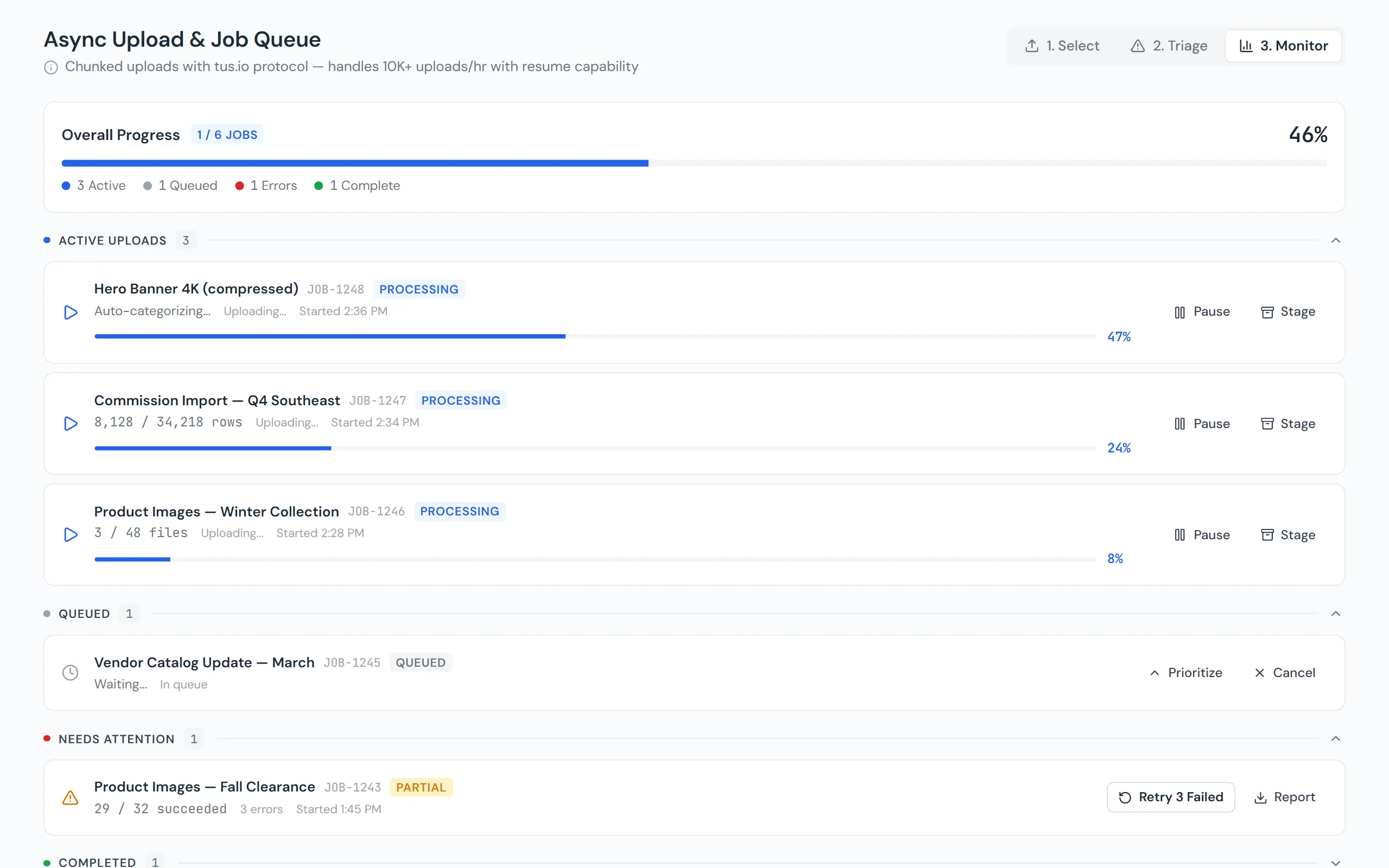This screenshot has width=1389, height=868.
Task: Click the PARTIAL status badge on JOB-1243
Action: 420,788
